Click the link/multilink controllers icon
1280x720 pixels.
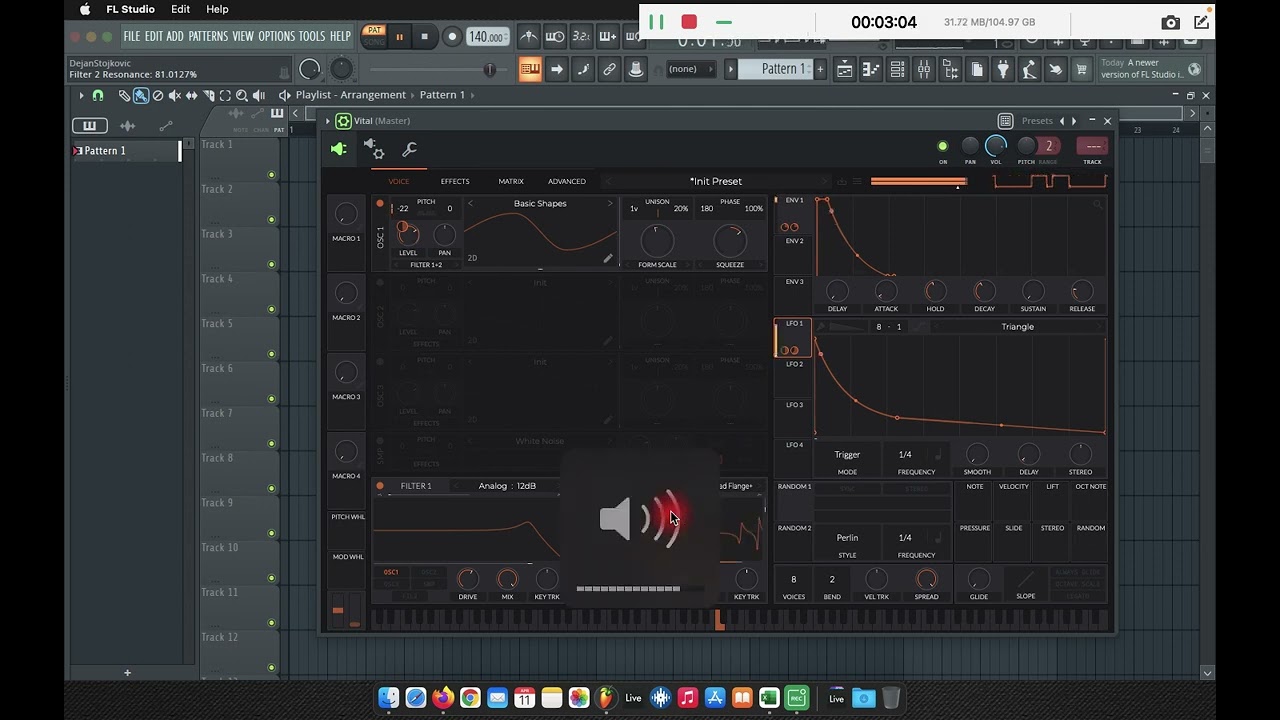coord(609,69)
